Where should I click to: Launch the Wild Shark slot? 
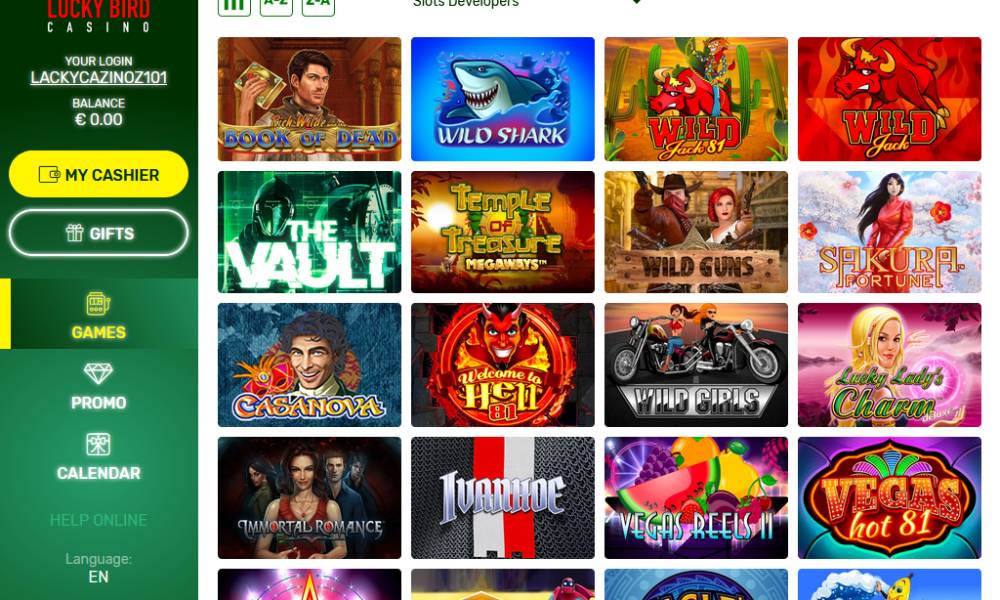click(503, 99)
